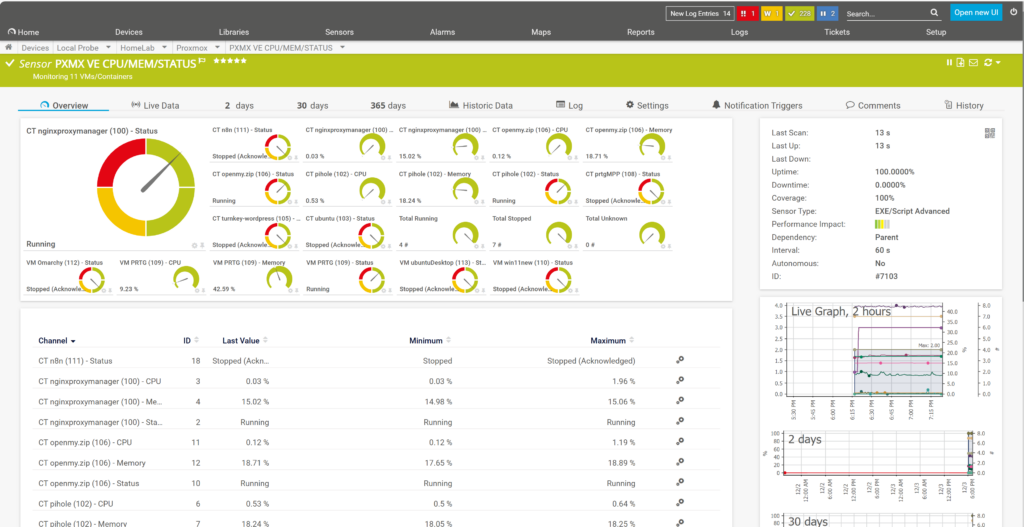Open the QR code icon in info panel

coord(990,132)
